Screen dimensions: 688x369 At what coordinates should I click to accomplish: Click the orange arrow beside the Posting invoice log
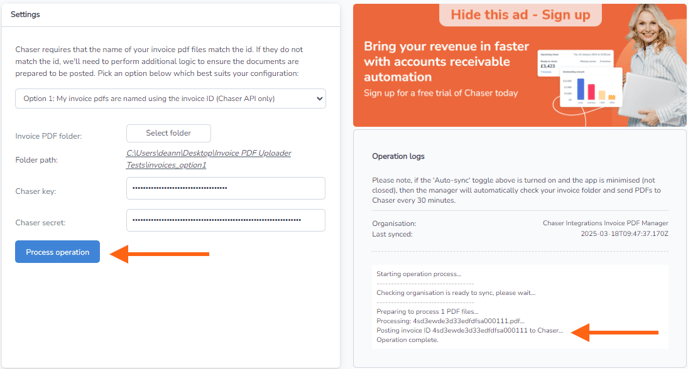[x=615, y=332]
